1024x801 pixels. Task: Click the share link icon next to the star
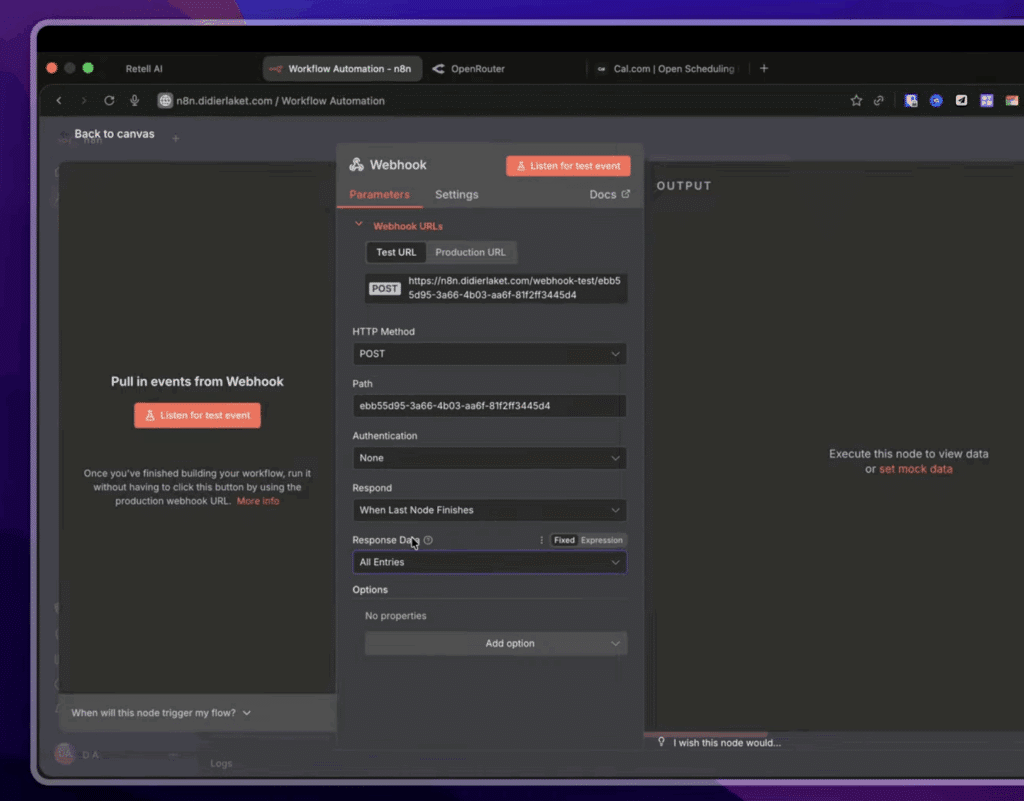[x=879, y=100]
